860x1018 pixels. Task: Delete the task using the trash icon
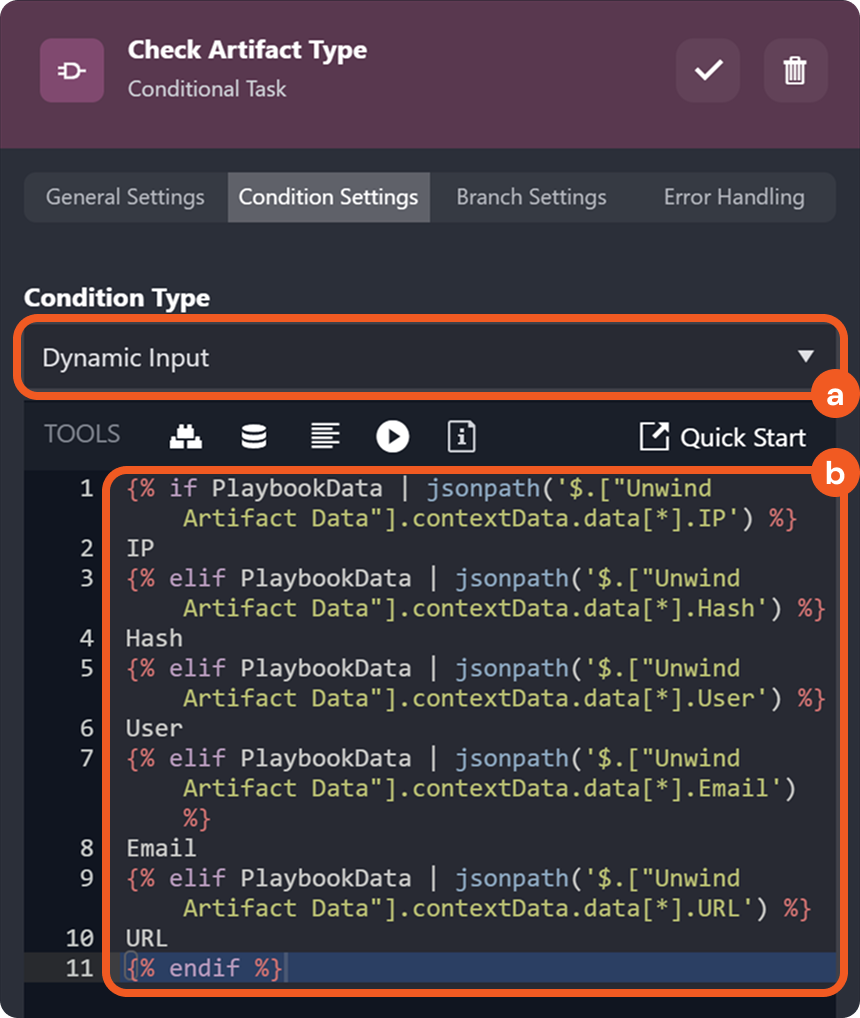[x=795, y=71]
